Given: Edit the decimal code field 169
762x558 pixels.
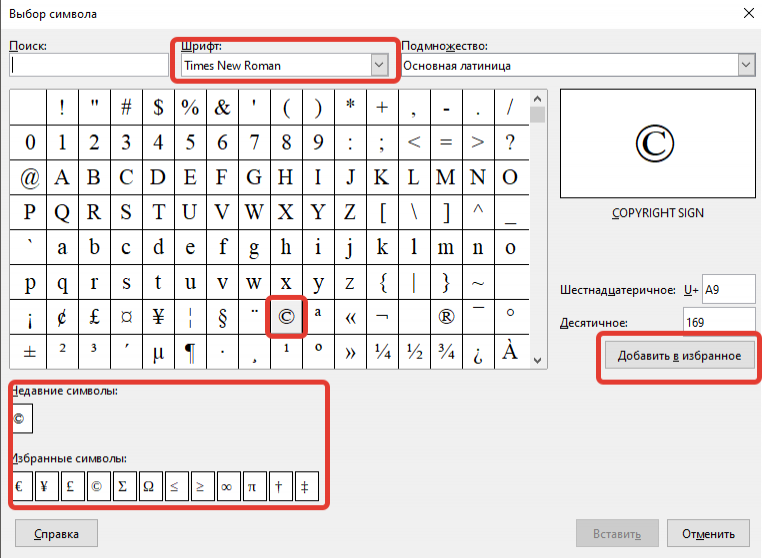Looking at the screenshot, I should (x=719, y=322).
